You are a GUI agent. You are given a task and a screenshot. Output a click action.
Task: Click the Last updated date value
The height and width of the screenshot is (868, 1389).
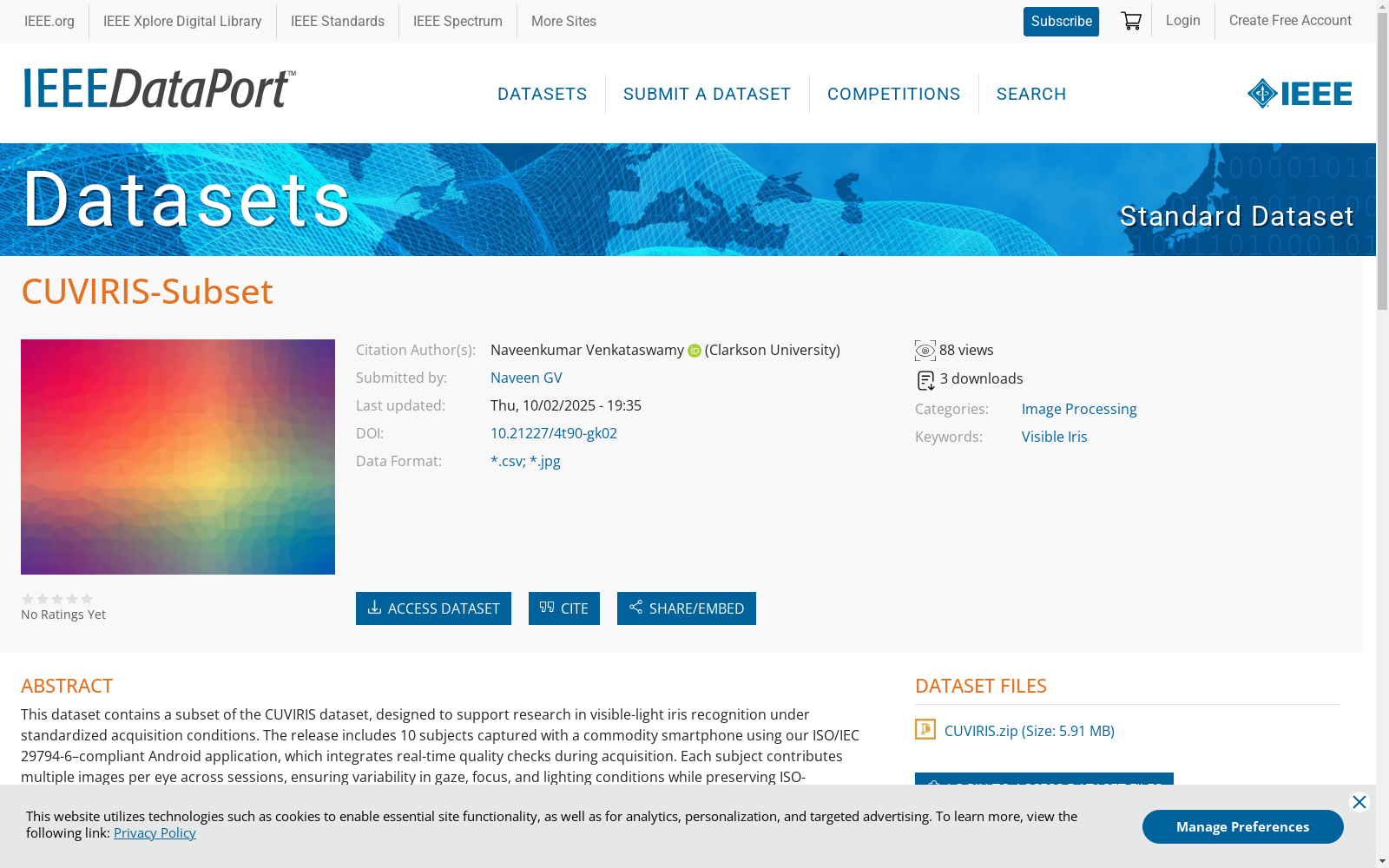pos(566,405)
